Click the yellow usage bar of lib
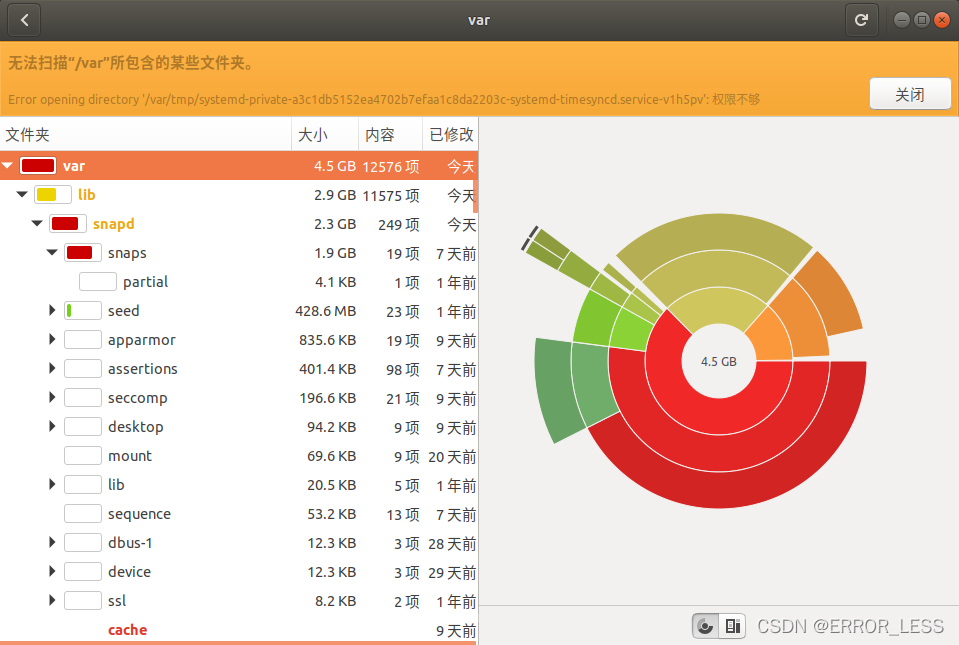959x645 pixels. click(53, 194)
